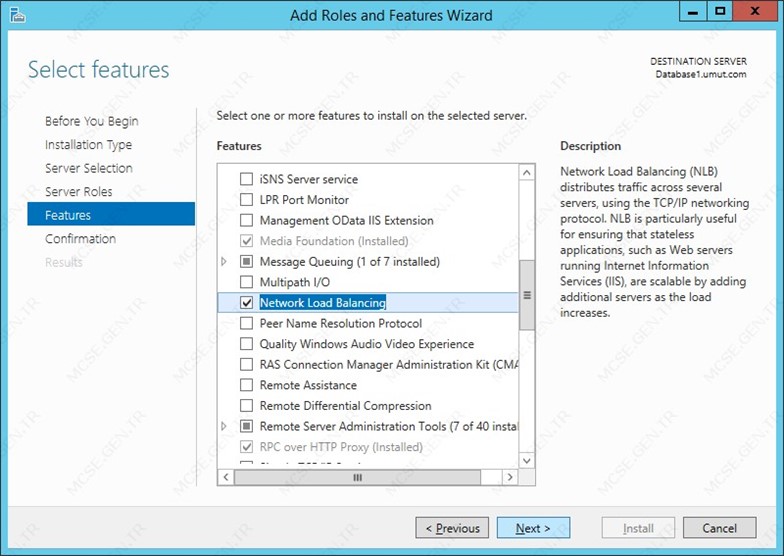Click the Next button
Viewport: 784px width, 556px height.
(x=533, y=528)
